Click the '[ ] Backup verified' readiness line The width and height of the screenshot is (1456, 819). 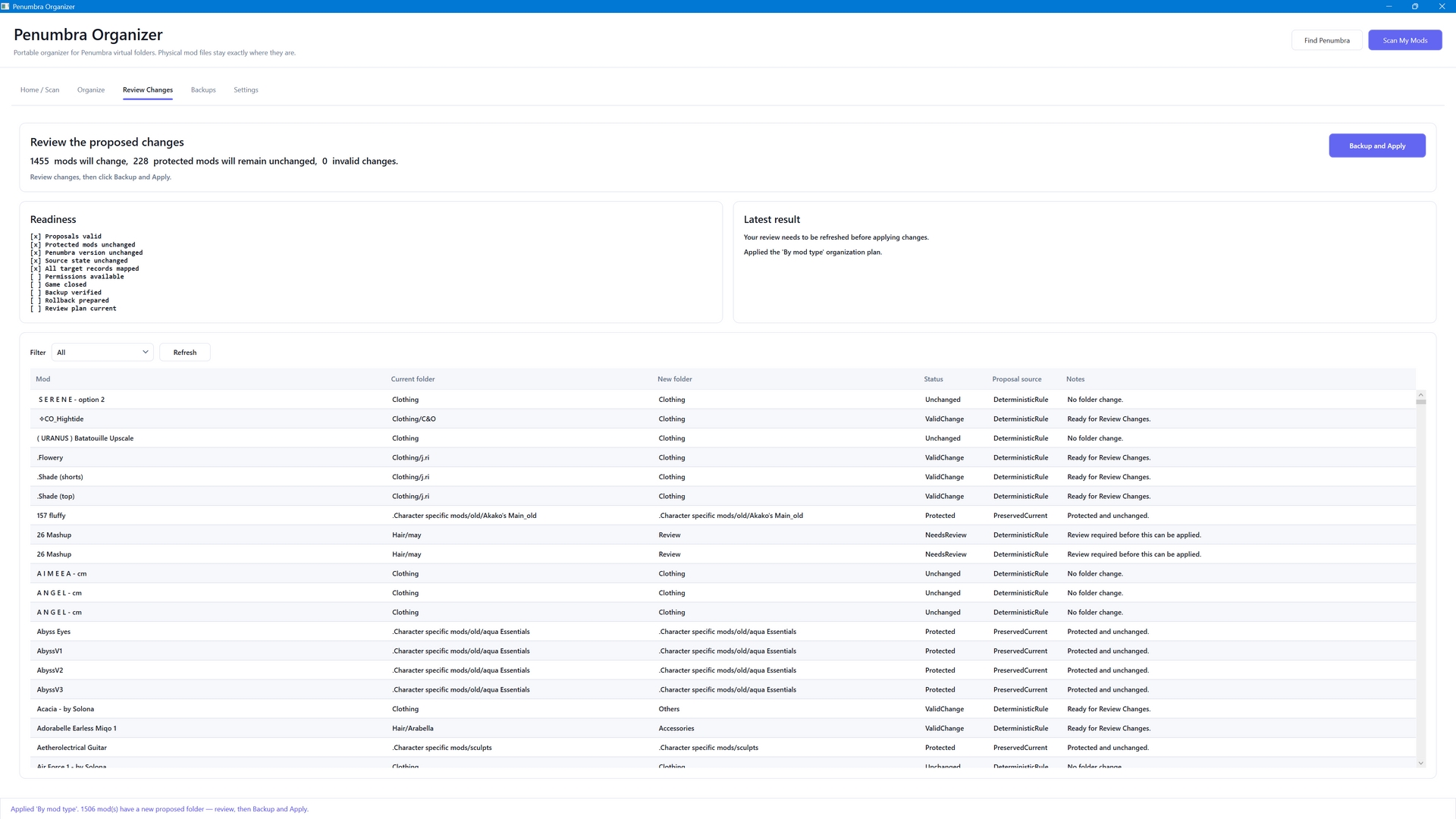coord(65,293)
